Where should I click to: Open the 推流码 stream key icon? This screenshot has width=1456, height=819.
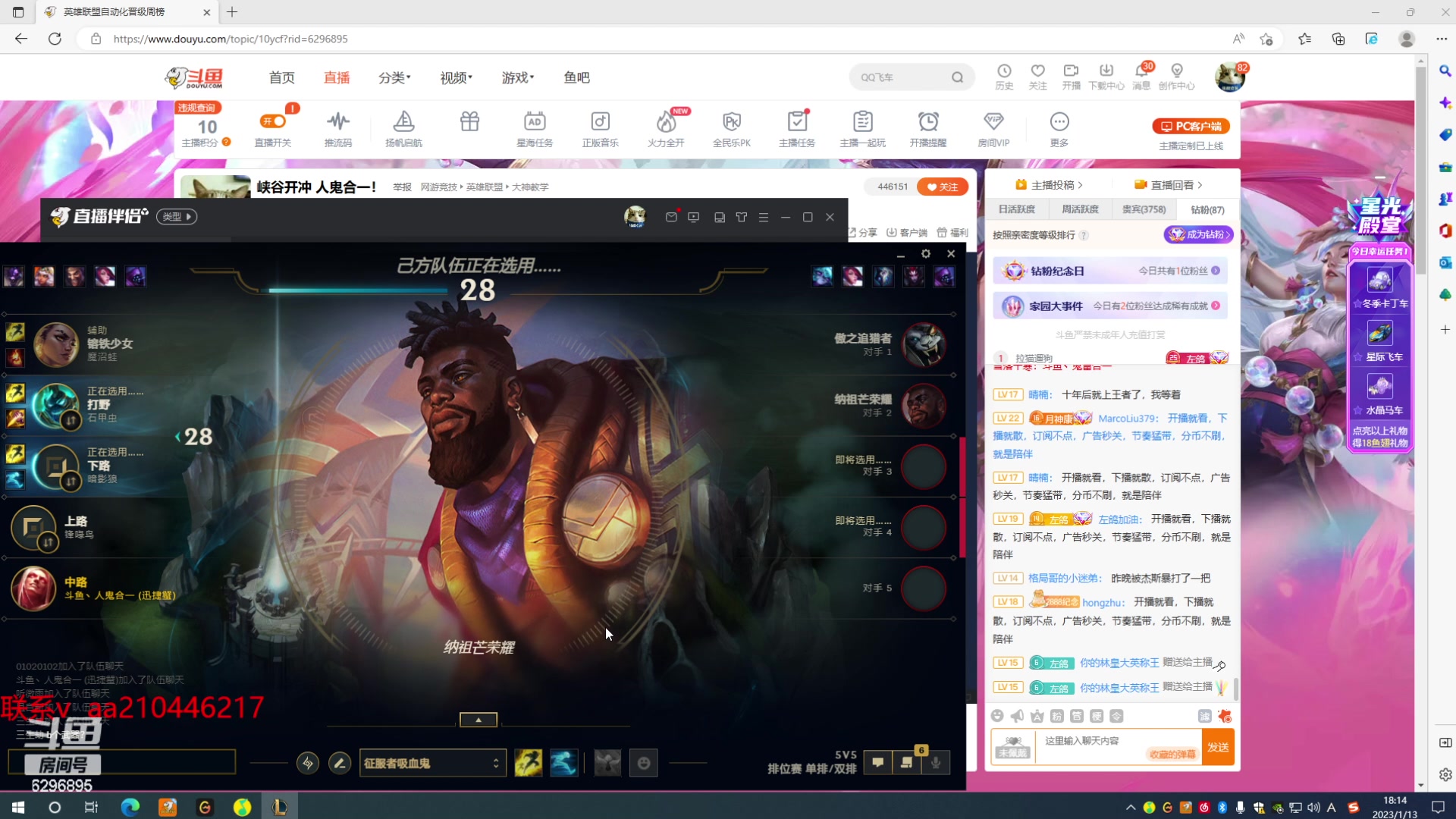coord(338,121)
